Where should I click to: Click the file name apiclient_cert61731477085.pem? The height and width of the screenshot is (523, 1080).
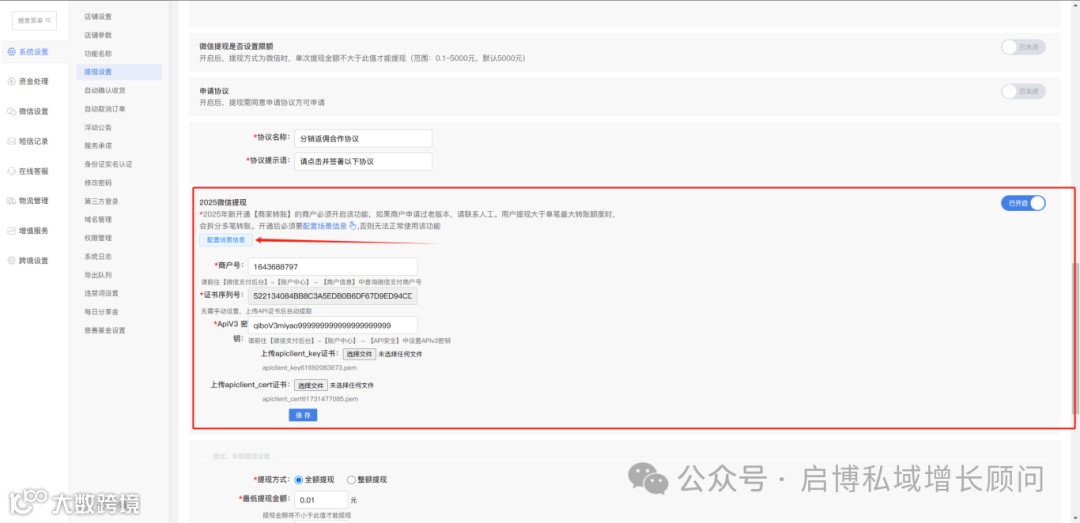click(310, 399)
